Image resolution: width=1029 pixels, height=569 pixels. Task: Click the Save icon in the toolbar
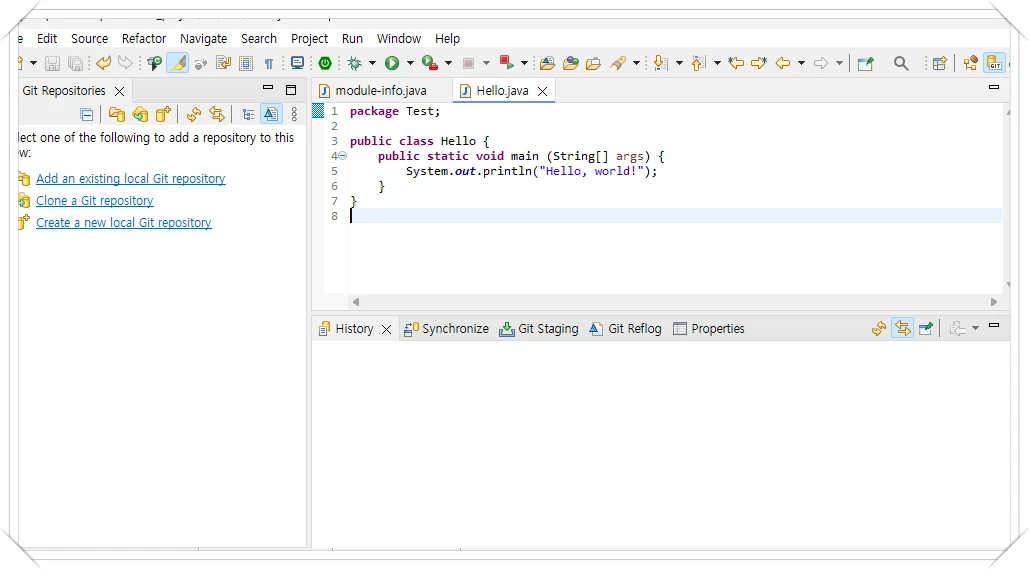52,63
